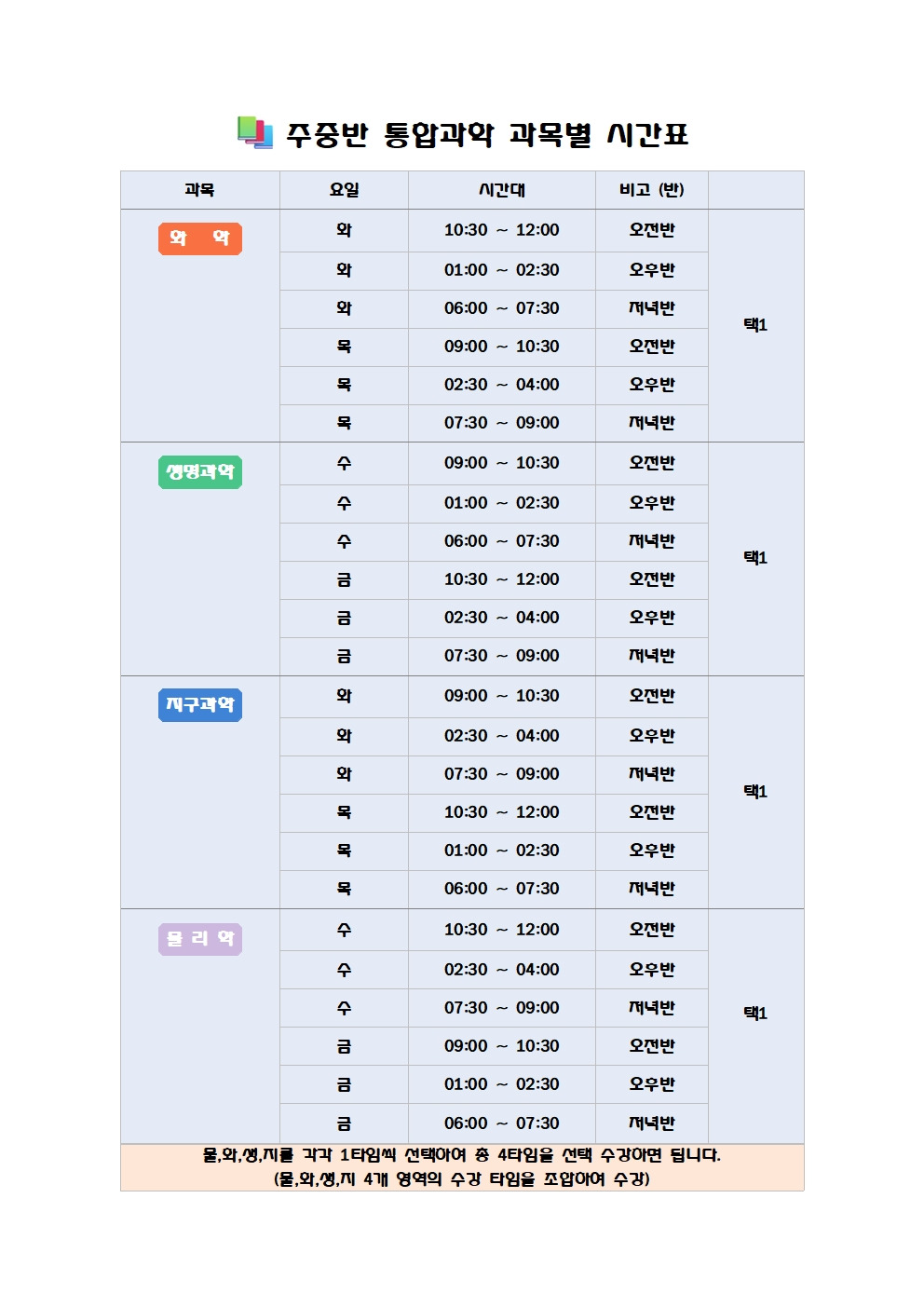This screenshot has height=1307, width=924.
Task: Select the 비고 (반) column header
Action: pos(651,190)
